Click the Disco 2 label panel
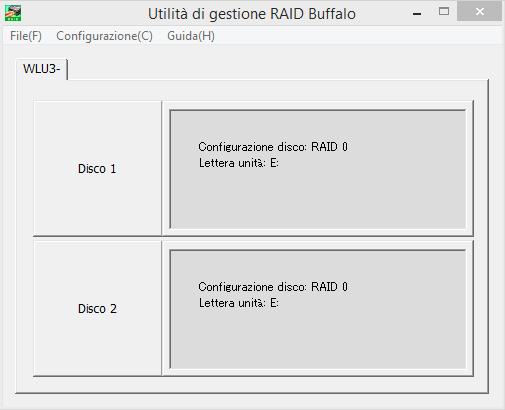 coord(97,308)
